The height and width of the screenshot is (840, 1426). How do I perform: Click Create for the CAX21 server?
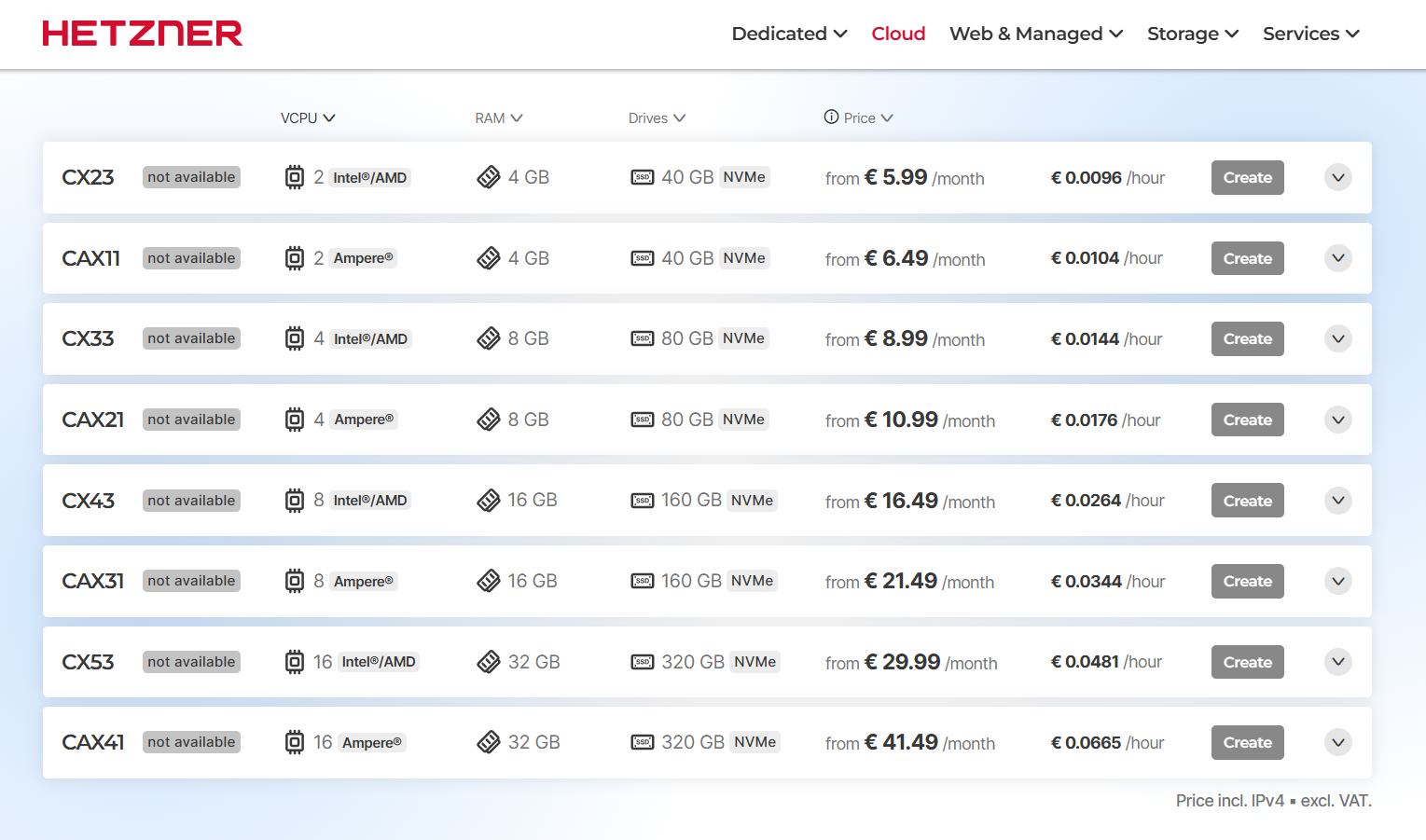pos(1248,420)
